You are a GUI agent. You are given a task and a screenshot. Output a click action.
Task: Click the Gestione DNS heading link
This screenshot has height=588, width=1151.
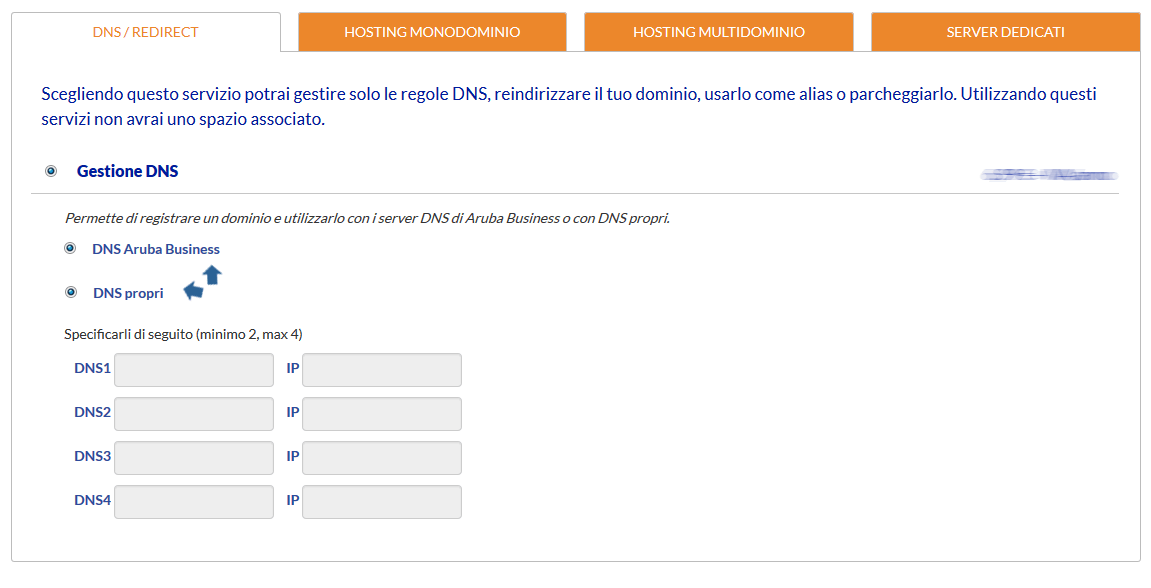pyautogui.click(x=127, y=170)
